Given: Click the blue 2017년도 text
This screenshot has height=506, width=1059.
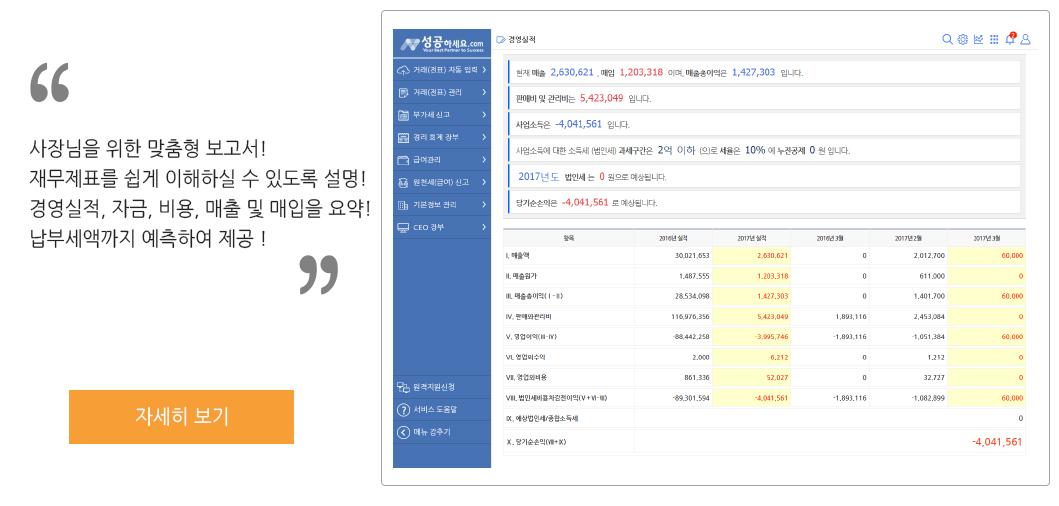Looking at the screenshot, I should pos(539,176).
